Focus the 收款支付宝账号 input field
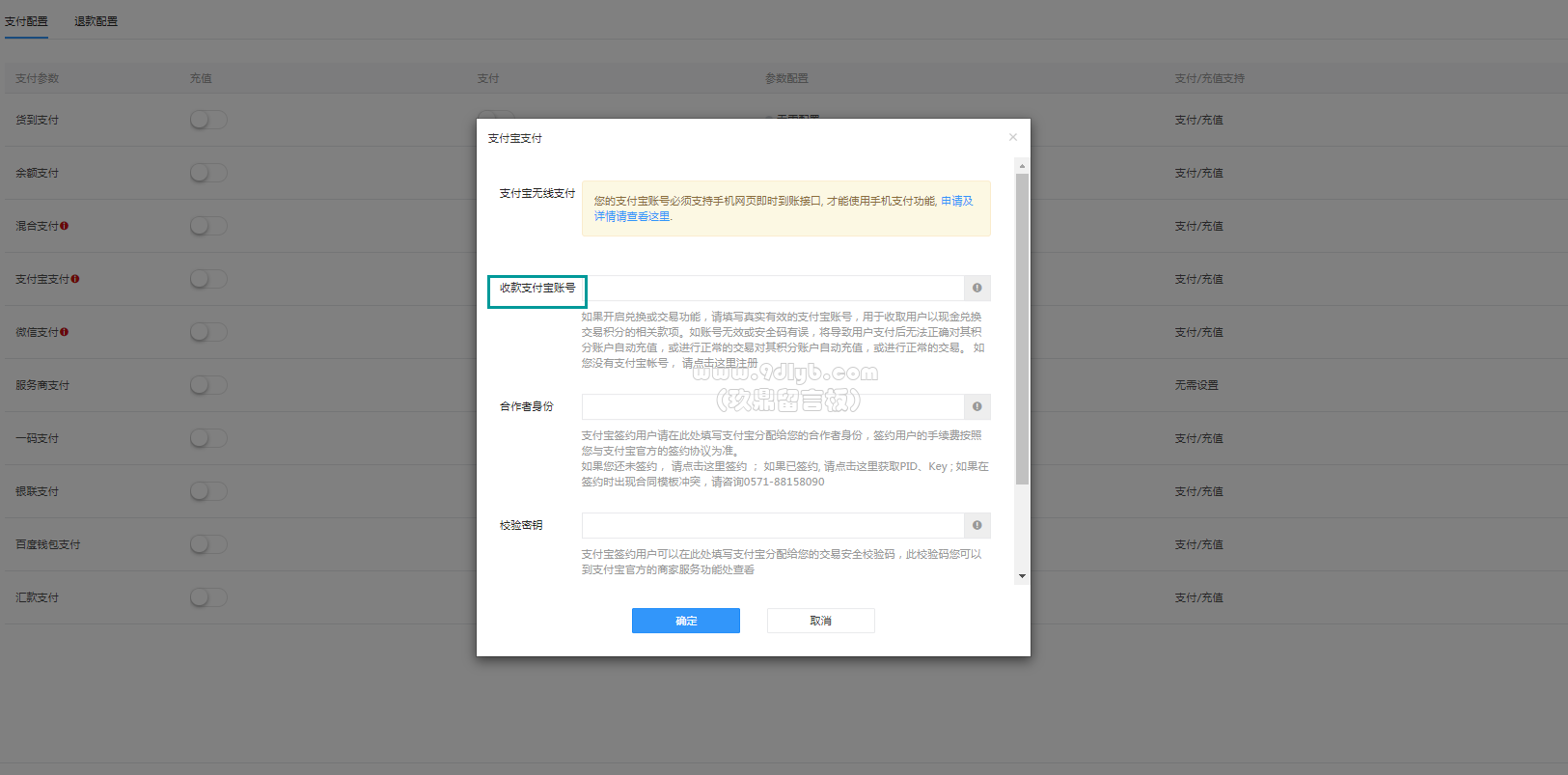 773,288
